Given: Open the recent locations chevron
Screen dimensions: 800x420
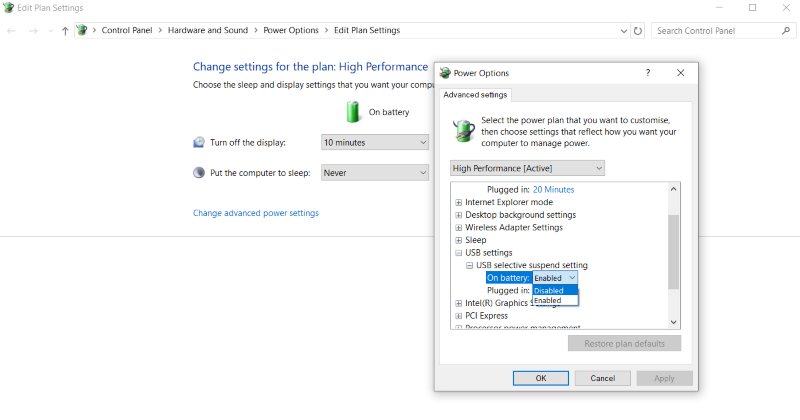Looking at the screenshot, I should tap(50, 31).
